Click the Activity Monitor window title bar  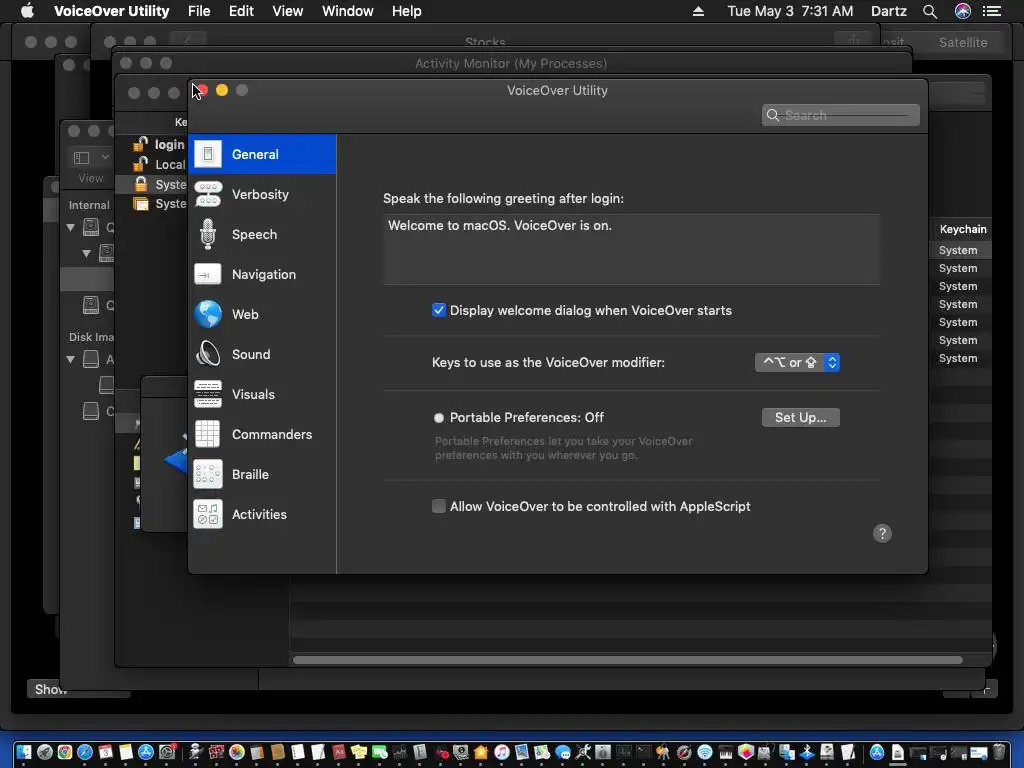pos(511,63)
